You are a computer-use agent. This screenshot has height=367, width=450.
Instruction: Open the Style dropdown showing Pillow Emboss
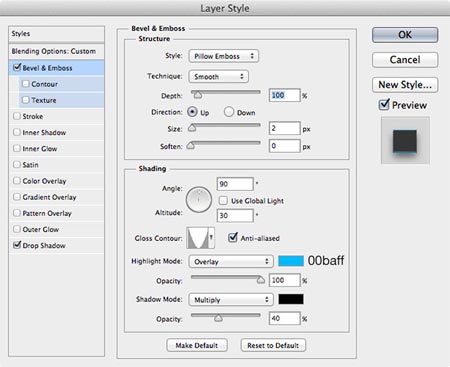[x=224, y=56]
